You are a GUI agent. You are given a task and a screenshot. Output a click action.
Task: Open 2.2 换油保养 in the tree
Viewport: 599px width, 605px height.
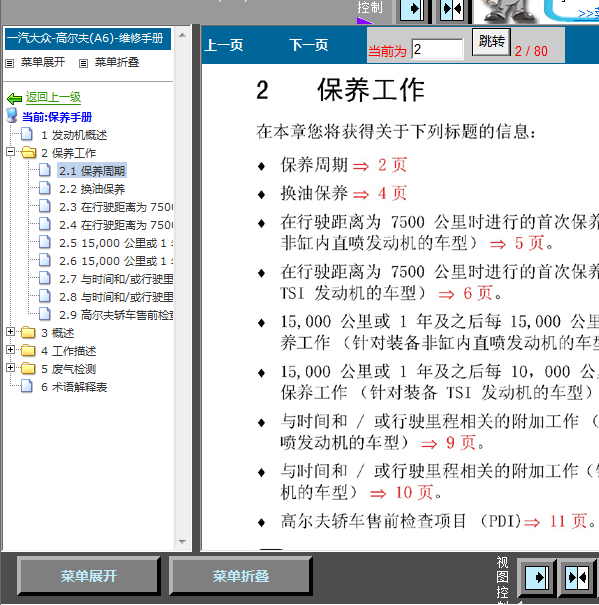[92, 189]
